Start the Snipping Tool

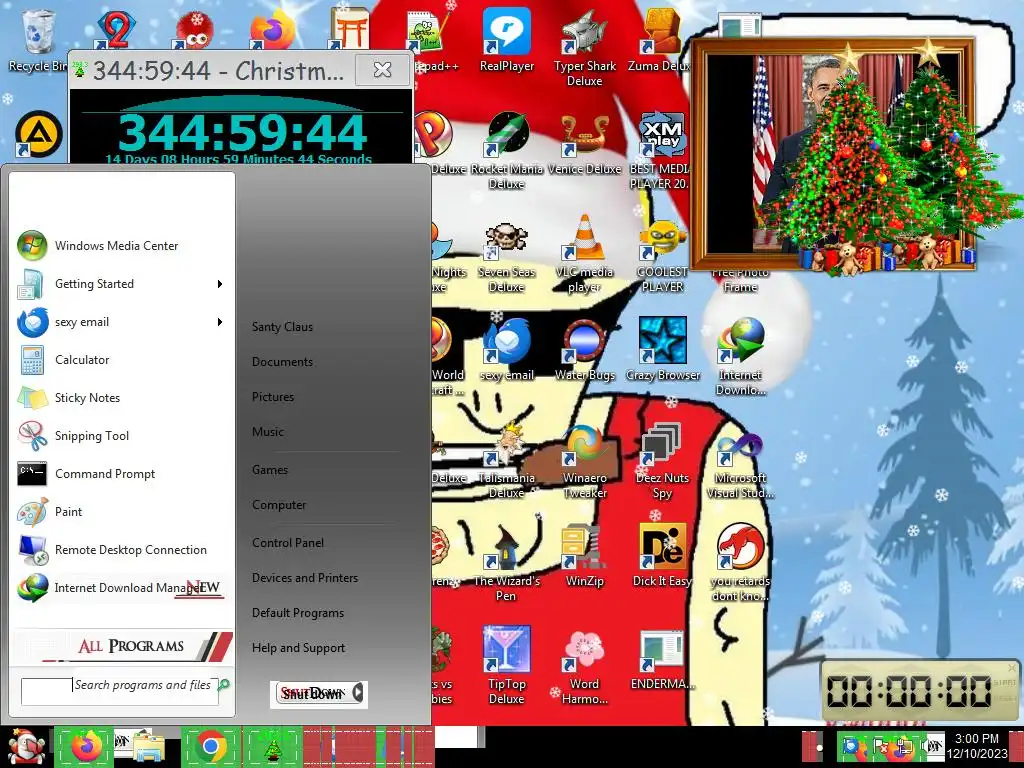point(121,436)
